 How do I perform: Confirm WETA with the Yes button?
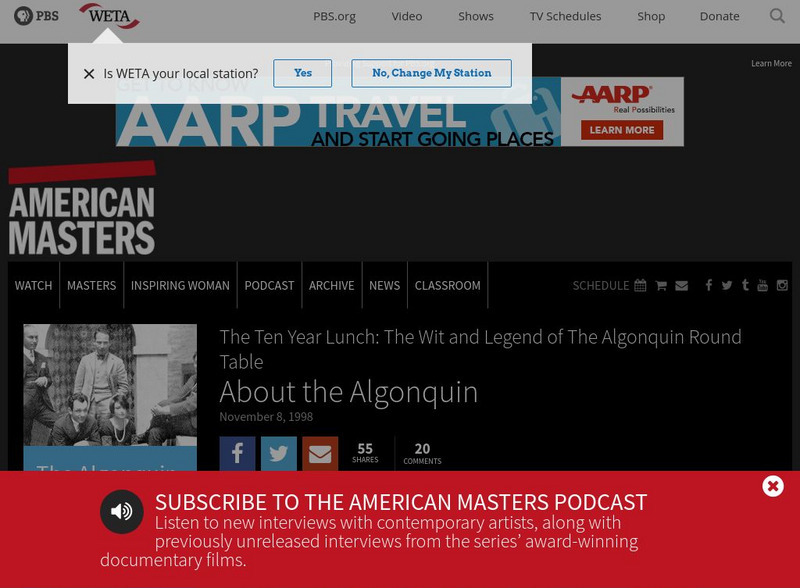302,73
